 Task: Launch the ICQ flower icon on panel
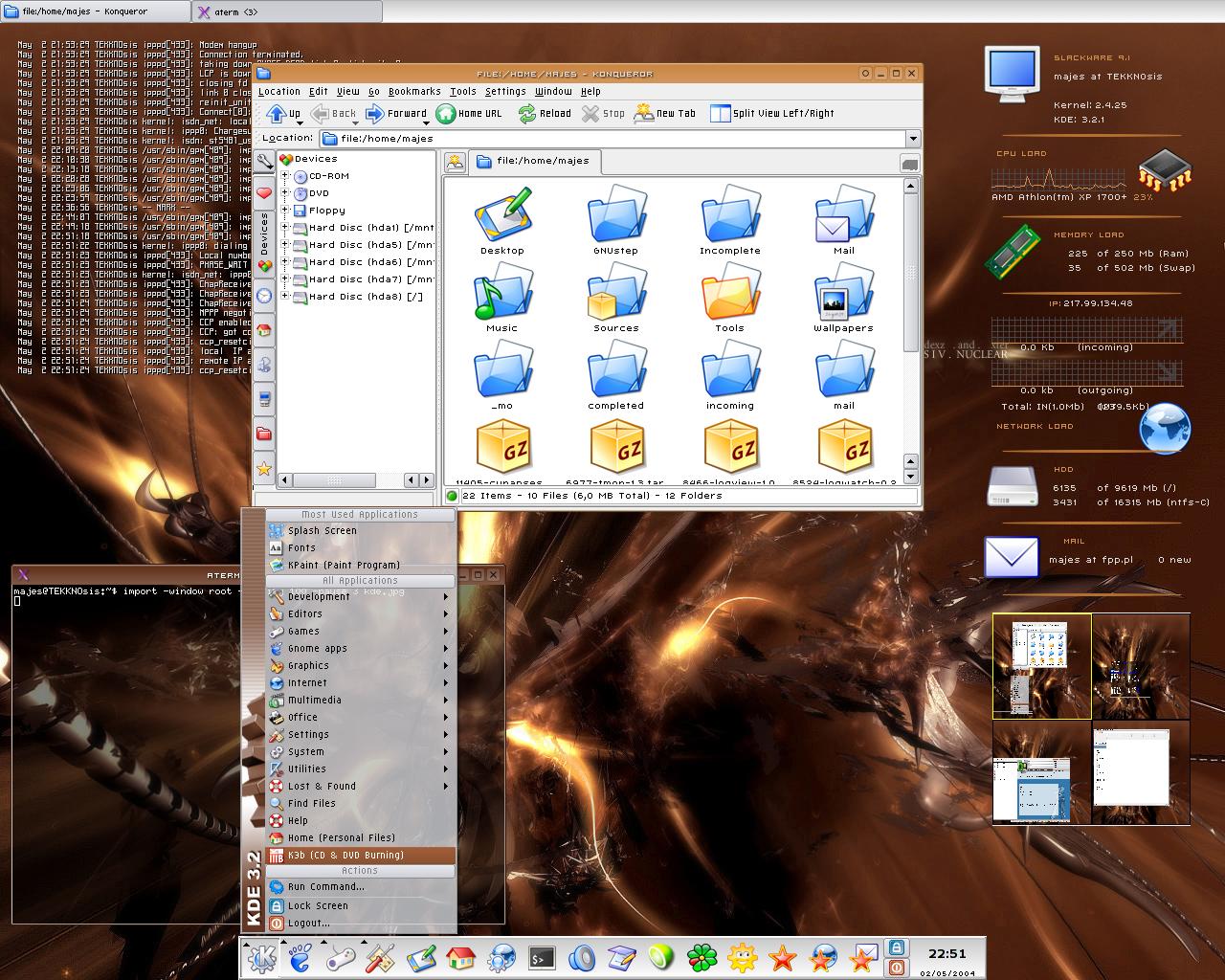point(702,958)
